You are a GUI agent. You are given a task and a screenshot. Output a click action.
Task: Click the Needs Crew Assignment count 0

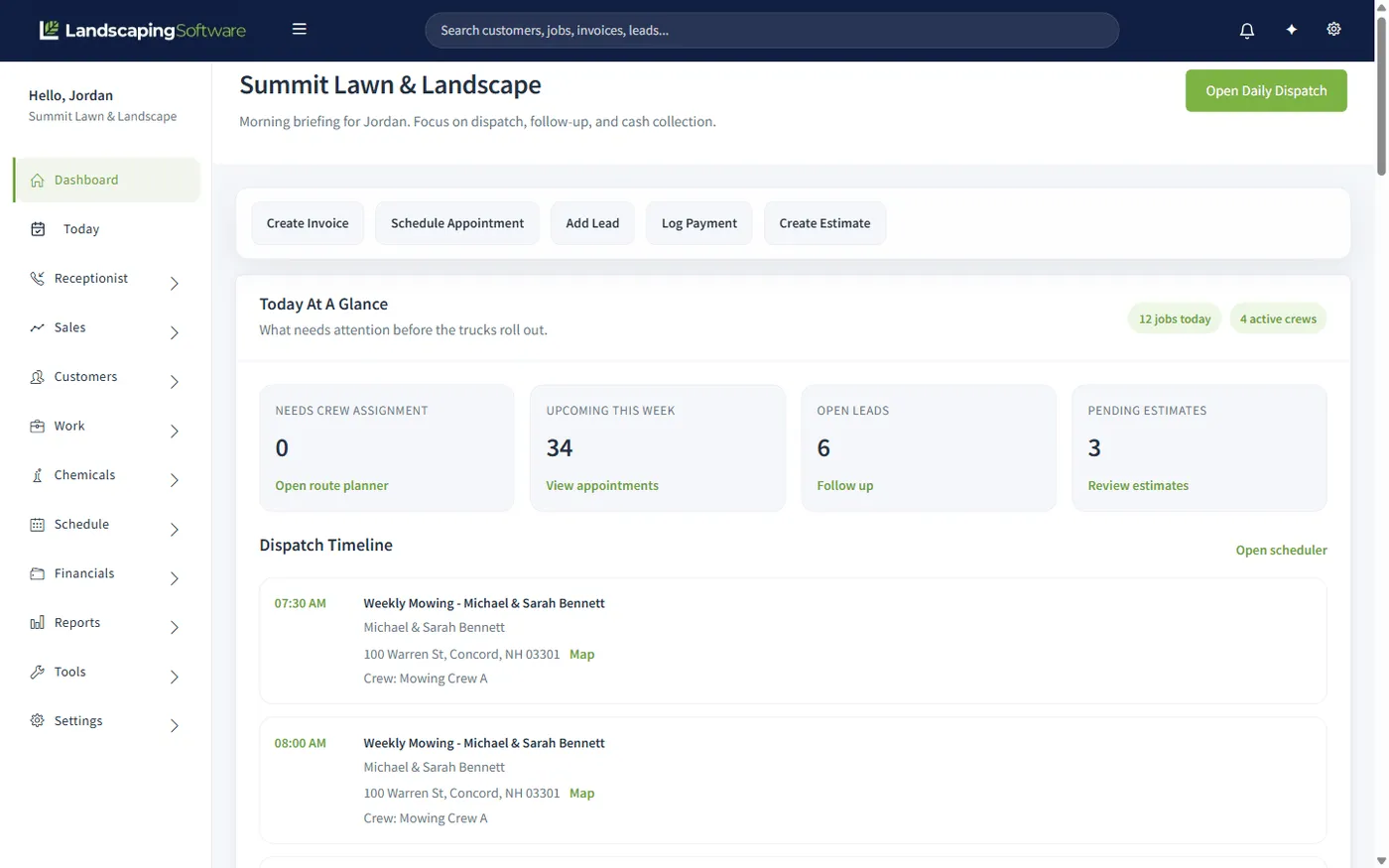click(x=282, y=447)
